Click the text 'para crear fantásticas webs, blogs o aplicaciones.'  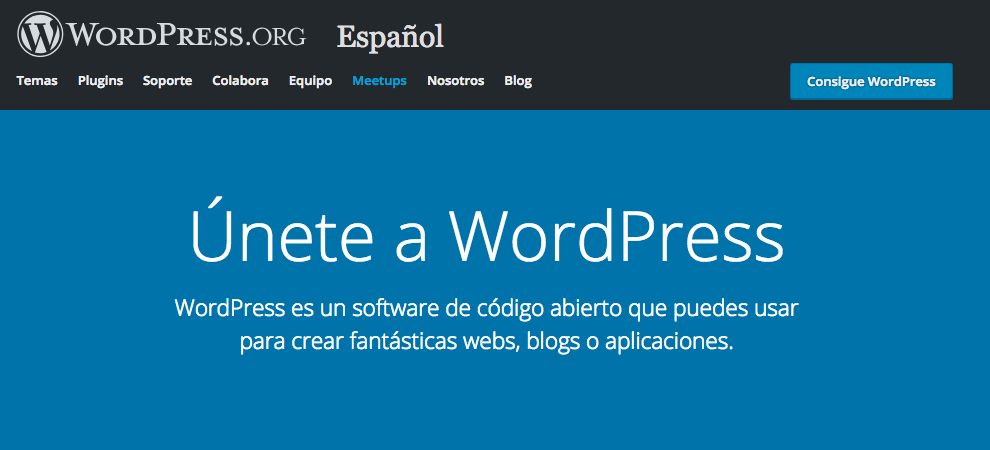tap(487, 341)
